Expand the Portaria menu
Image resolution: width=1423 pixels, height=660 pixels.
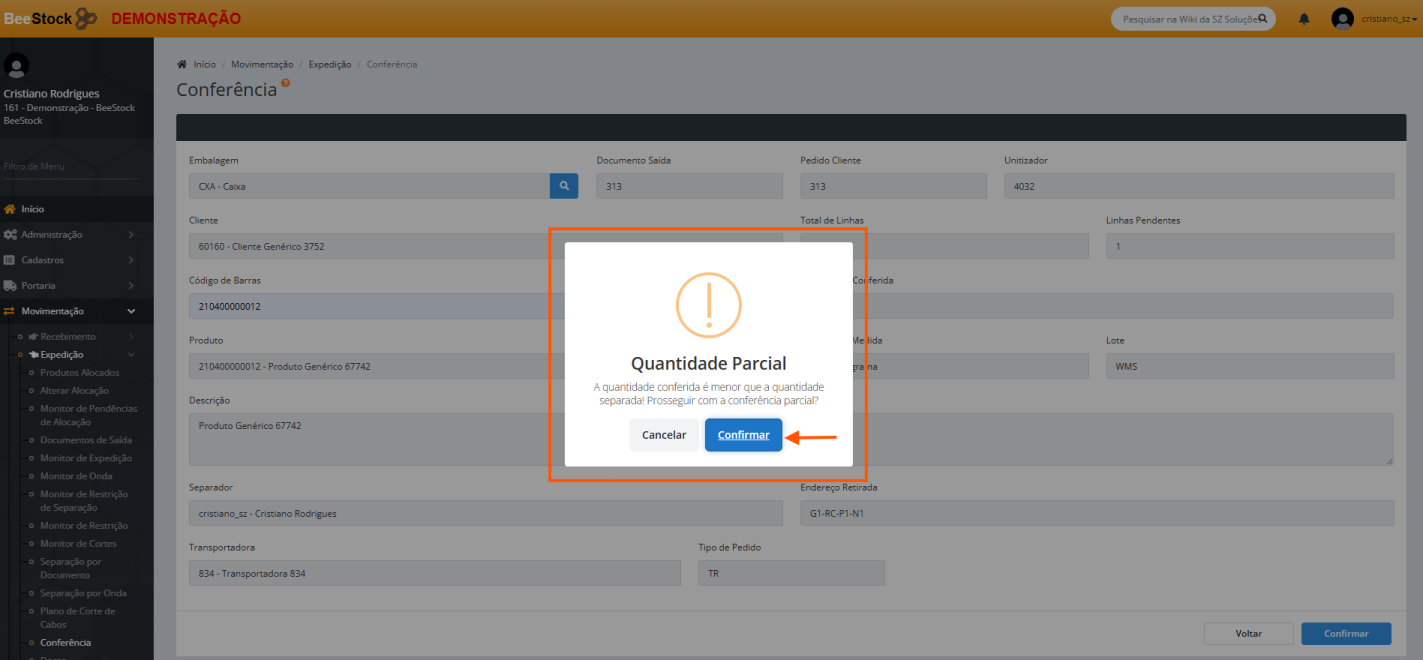[70, 286]
